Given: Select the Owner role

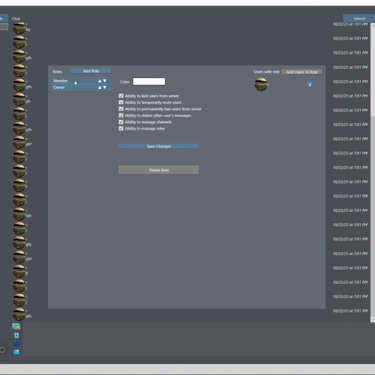Looking at the screenshot, I should [81, 87].
